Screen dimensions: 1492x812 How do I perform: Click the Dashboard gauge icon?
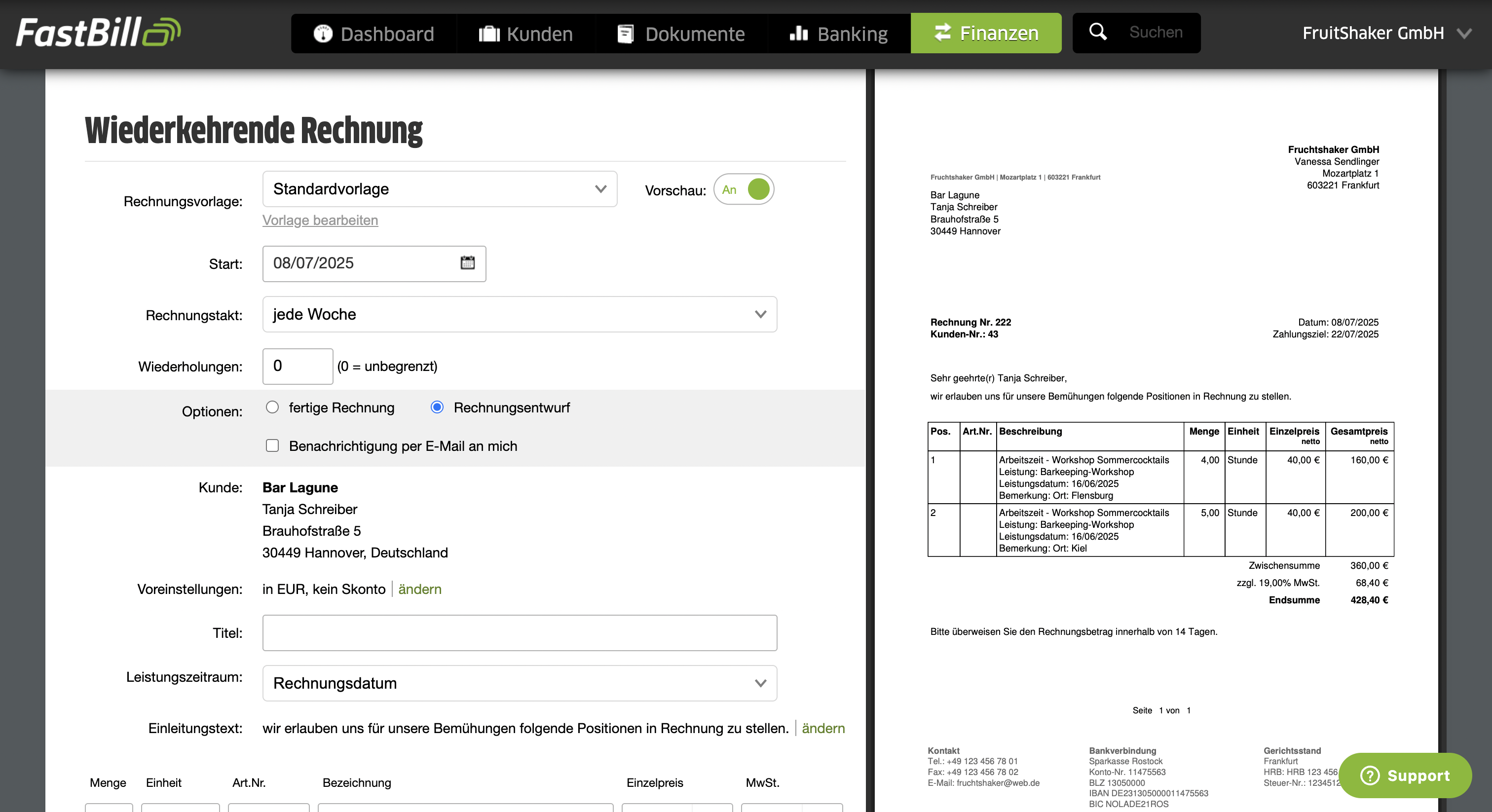323,34
